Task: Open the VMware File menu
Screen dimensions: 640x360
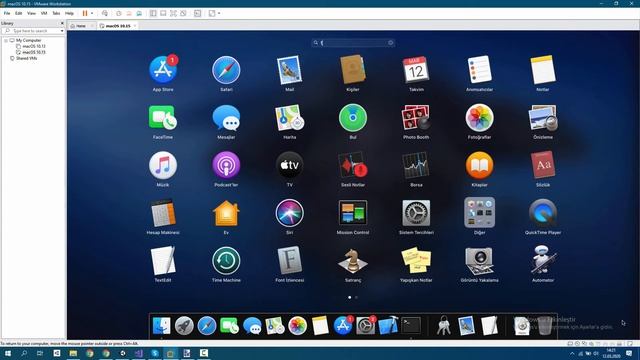Action: pos(7,13)
